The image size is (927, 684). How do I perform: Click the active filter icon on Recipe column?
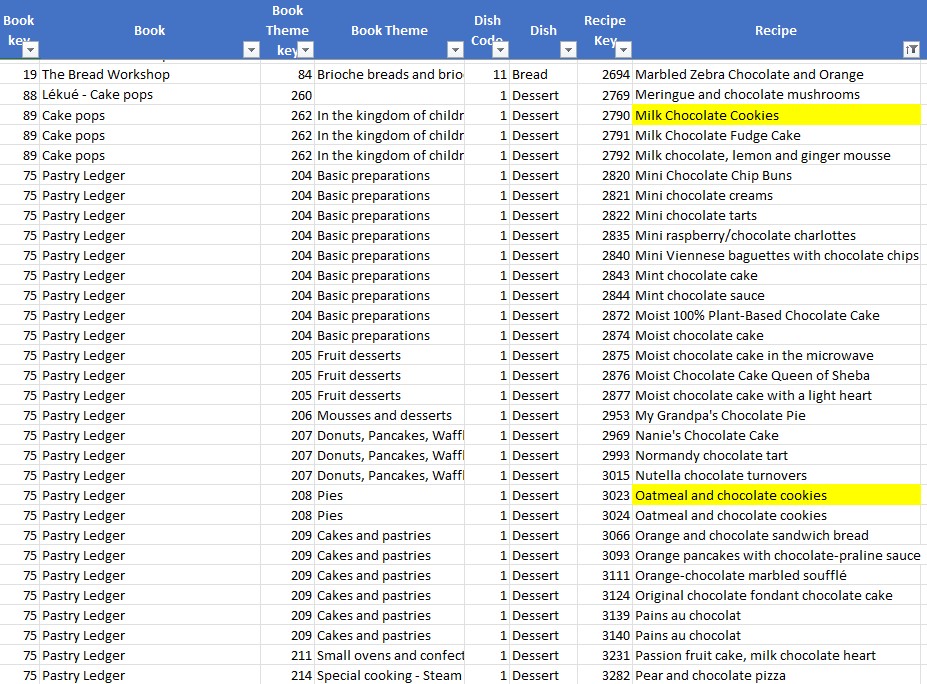[x=911, y=50]
